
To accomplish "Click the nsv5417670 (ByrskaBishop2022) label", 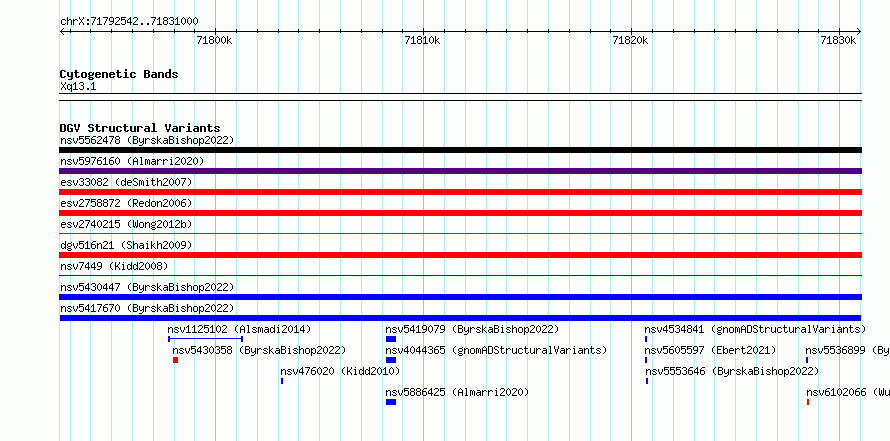I will click(x=147, y=308).
